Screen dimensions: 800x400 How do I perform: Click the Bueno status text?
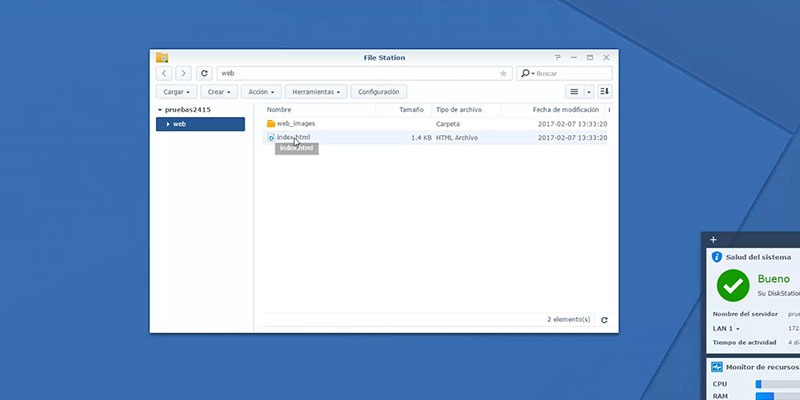(773, 279)
